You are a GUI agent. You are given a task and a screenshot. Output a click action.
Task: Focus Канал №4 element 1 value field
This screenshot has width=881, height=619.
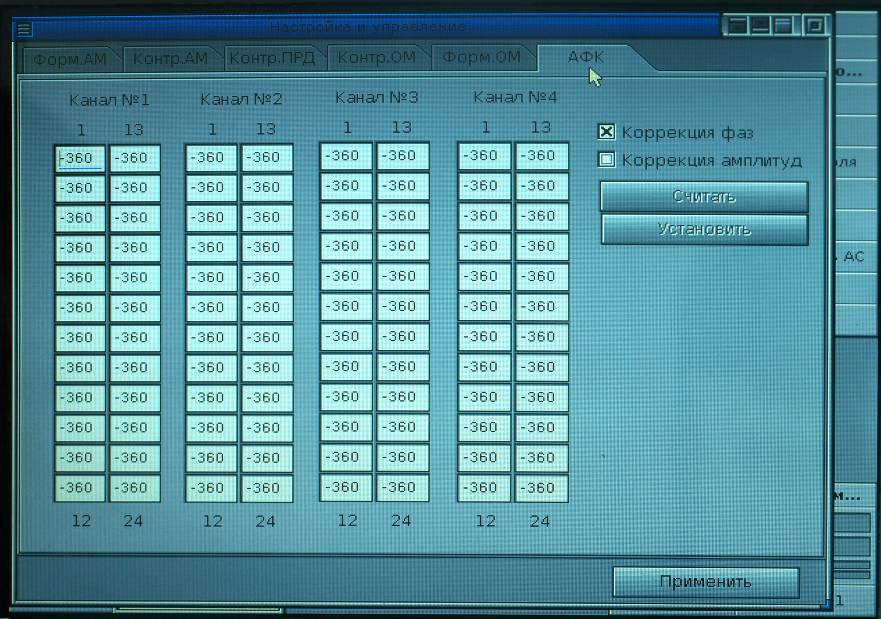click(x=484, y=156)
